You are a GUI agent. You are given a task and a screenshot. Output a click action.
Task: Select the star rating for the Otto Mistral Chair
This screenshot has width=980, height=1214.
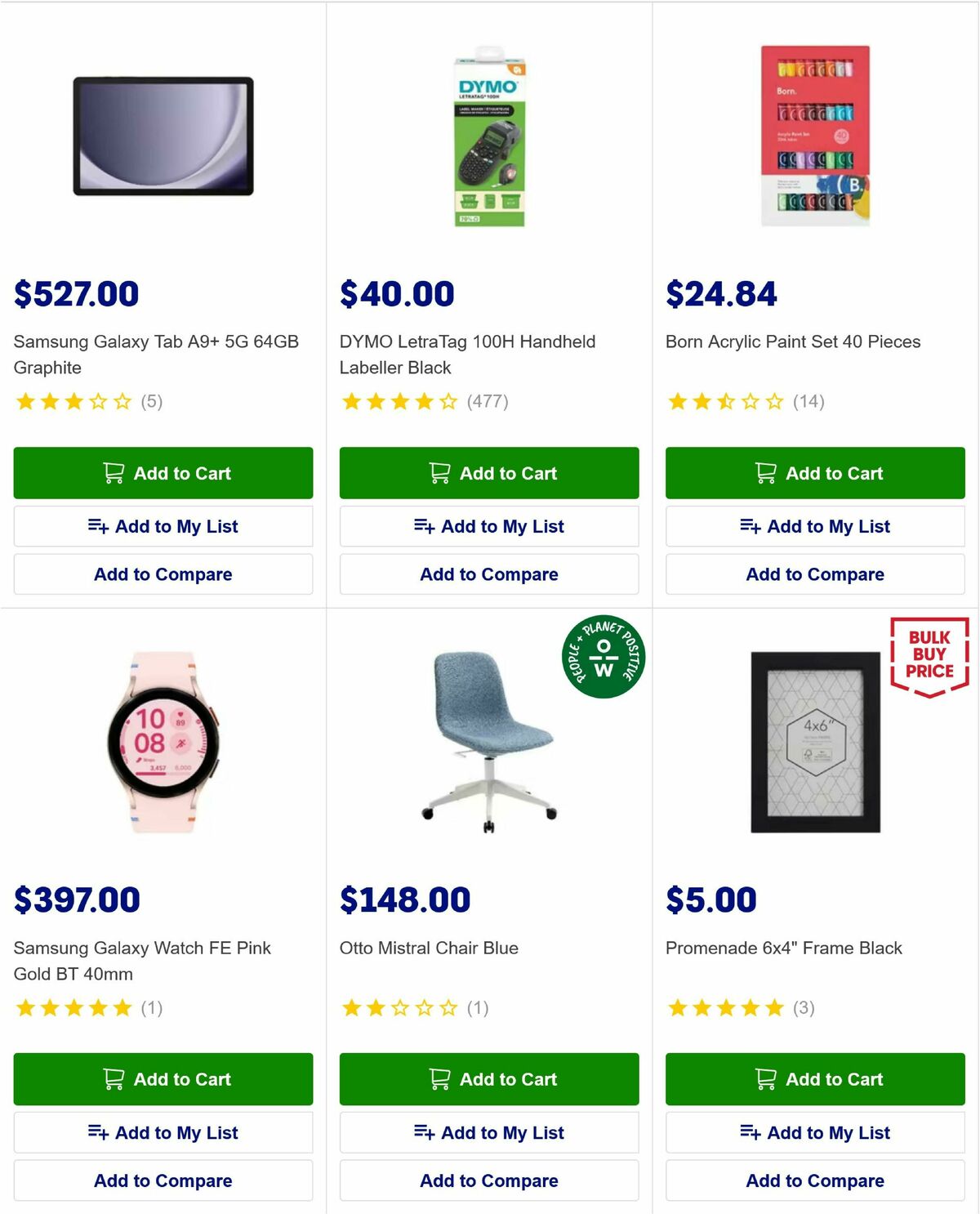point(400,1007)
